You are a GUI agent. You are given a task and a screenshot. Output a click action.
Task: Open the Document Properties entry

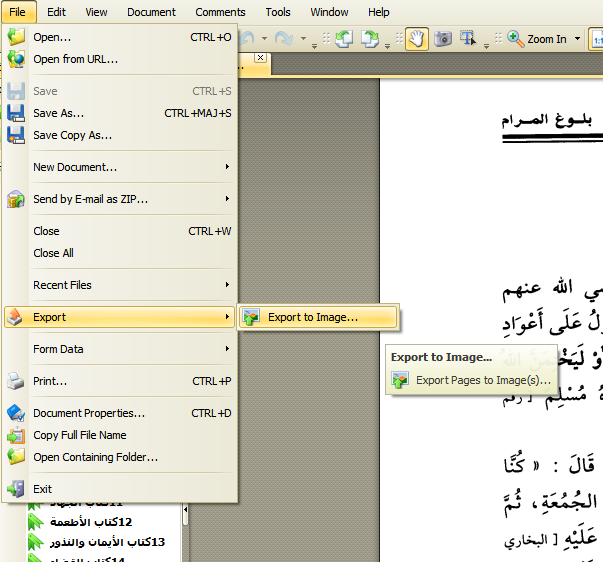(x=89, y=413)
